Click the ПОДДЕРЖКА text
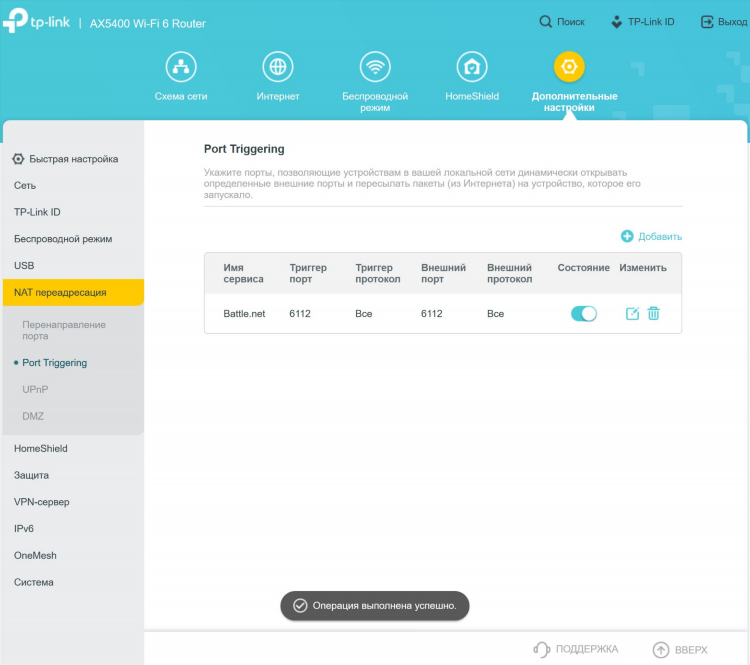Screen dimensions: 750x665 pos(587,649)
